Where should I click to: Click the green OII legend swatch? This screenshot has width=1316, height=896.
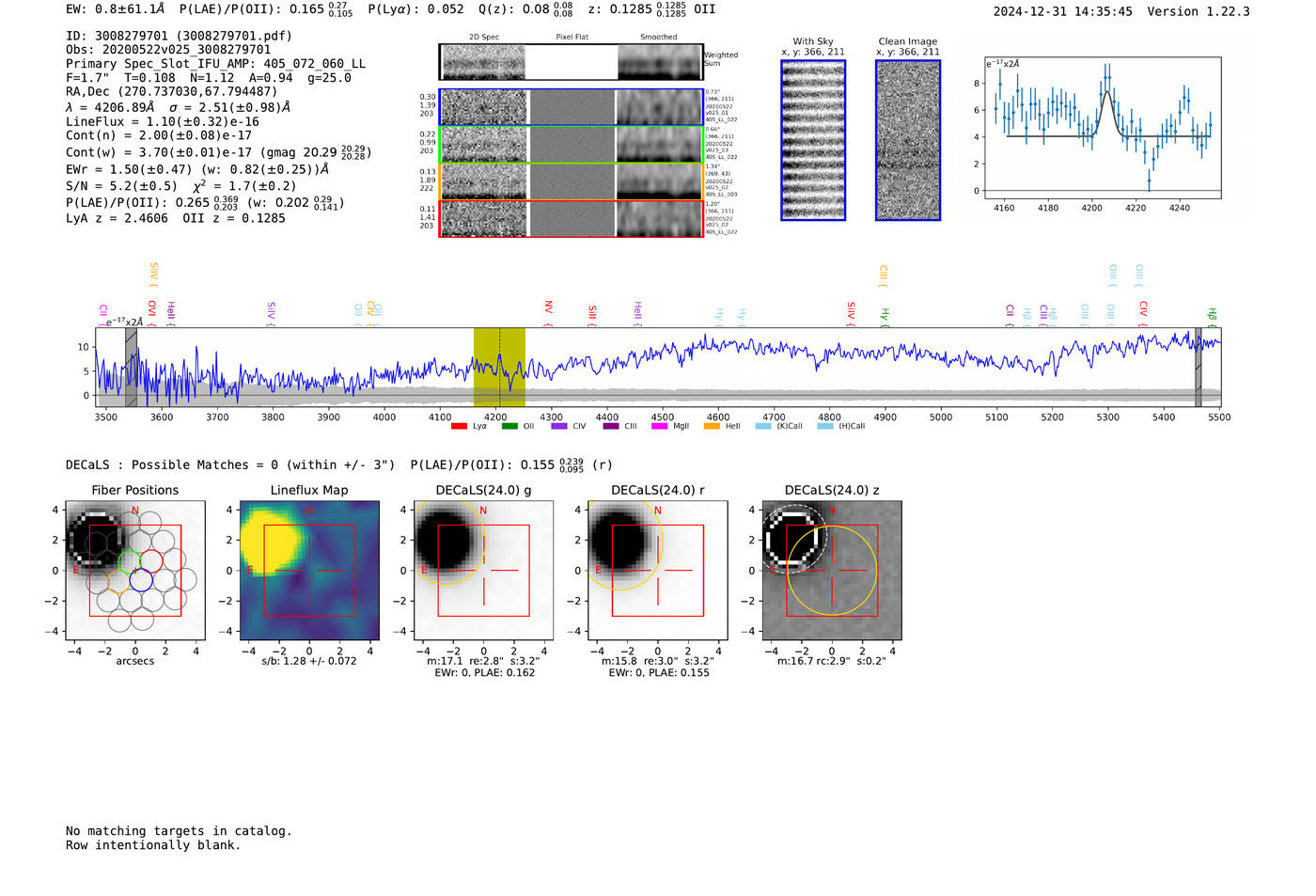509,426
